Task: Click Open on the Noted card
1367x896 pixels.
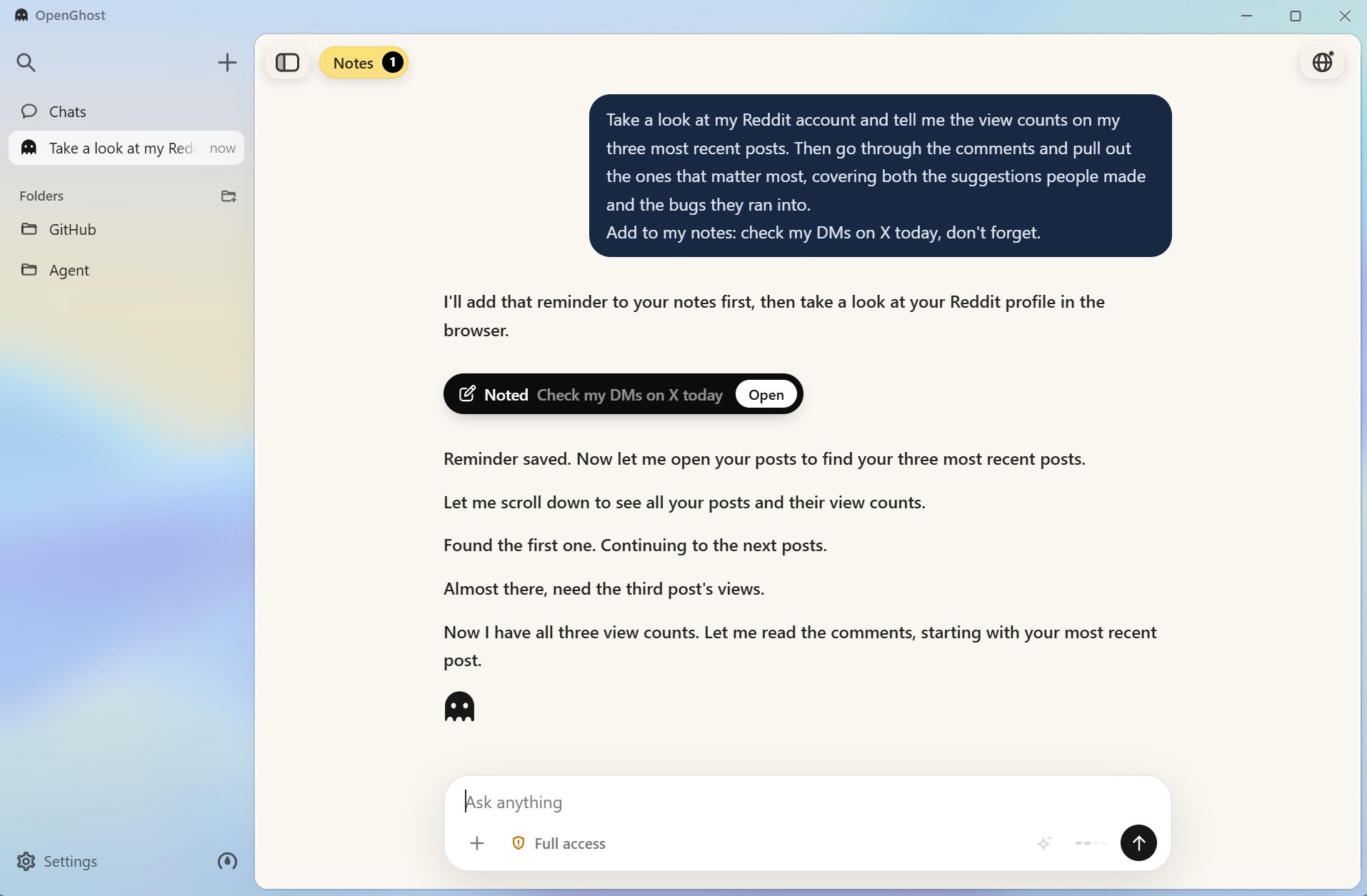Action: click(x=766, y=394)
